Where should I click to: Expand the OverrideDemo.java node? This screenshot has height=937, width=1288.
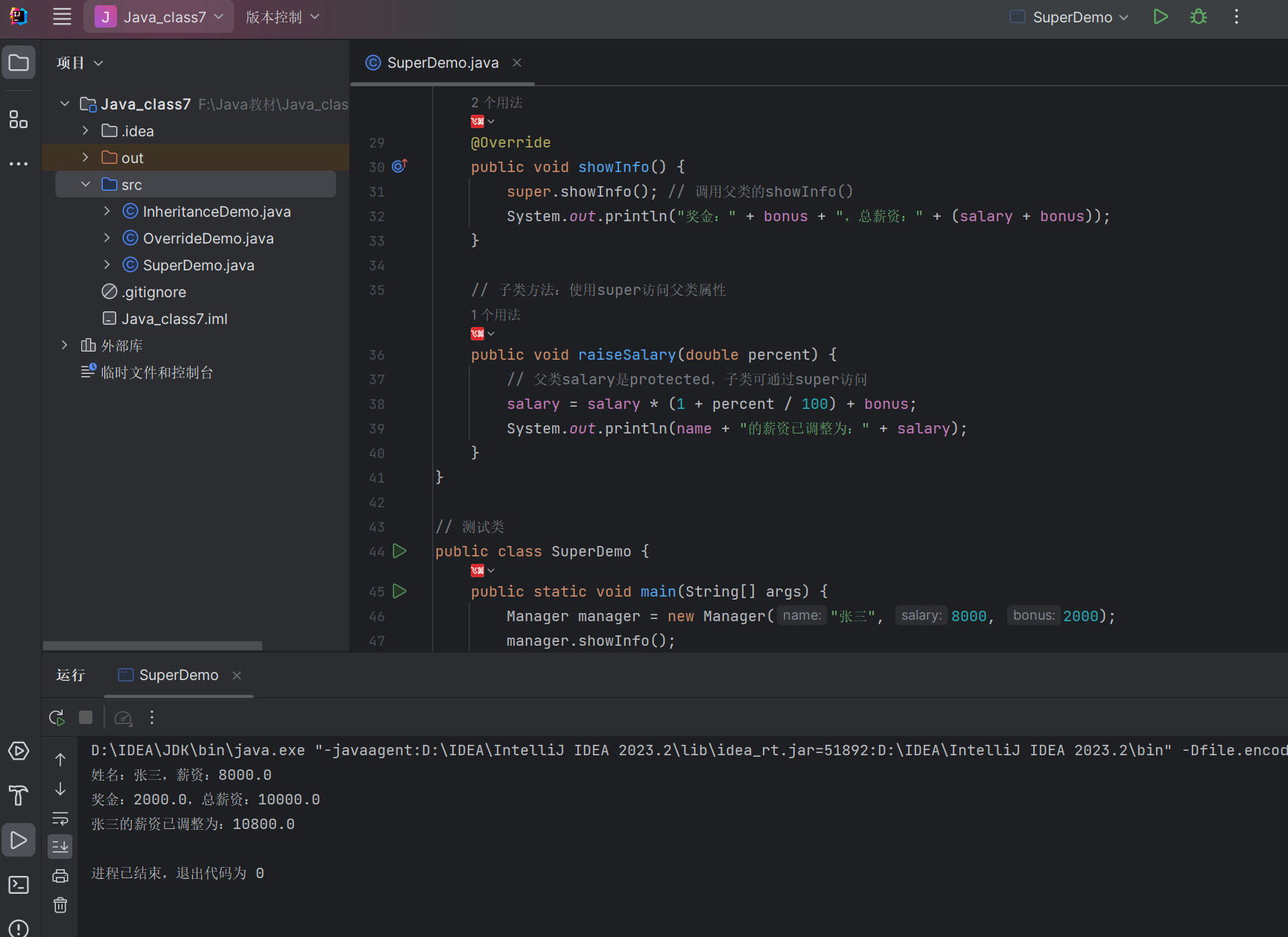tap(107, 238)
